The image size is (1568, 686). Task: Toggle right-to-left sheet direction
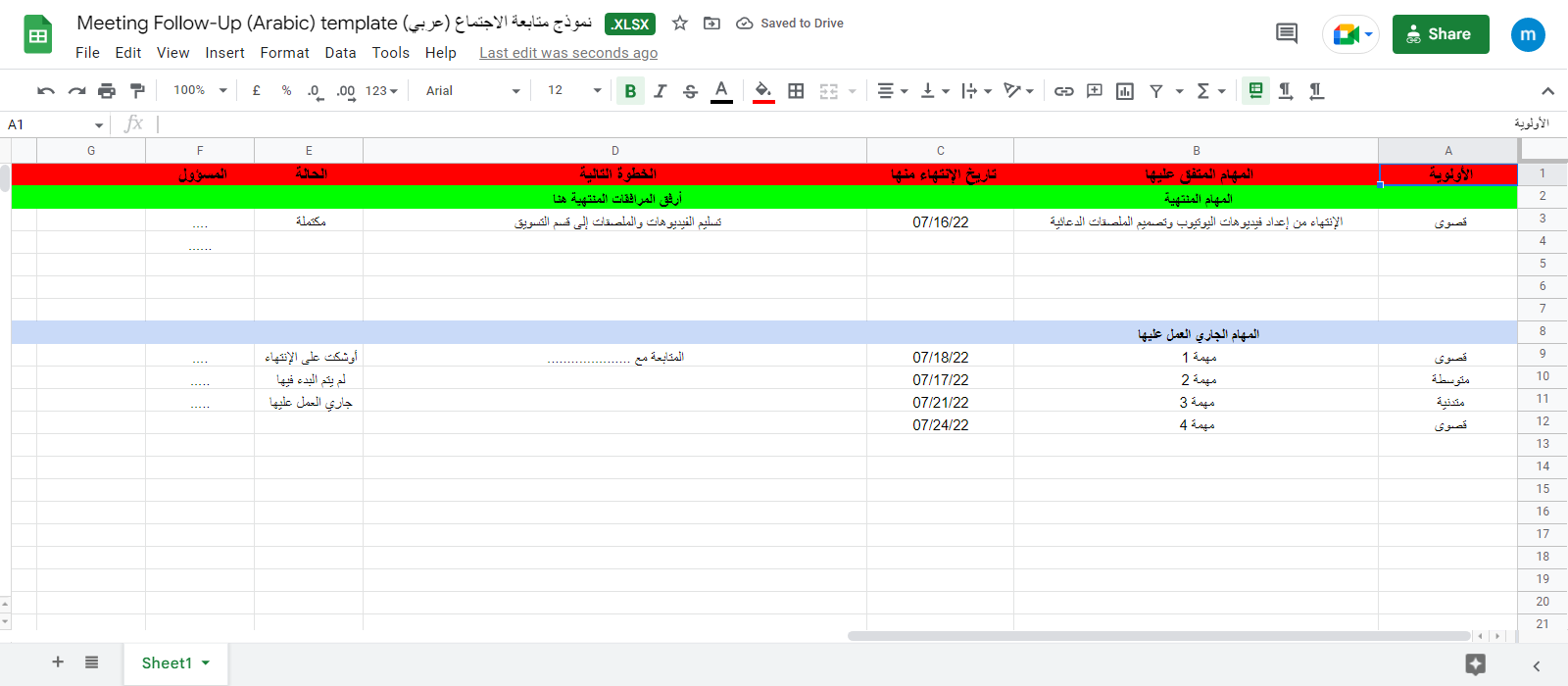pos(1255,91)
